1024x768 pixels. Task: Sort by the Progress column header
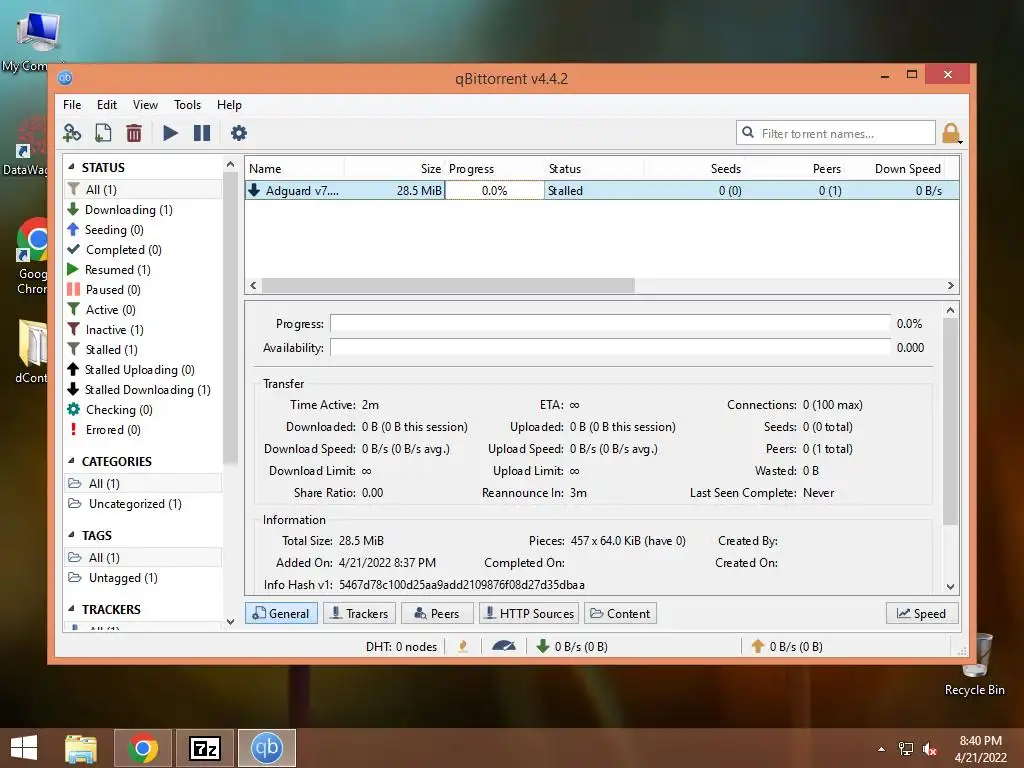pyautogui.click(x=494, y=168)
